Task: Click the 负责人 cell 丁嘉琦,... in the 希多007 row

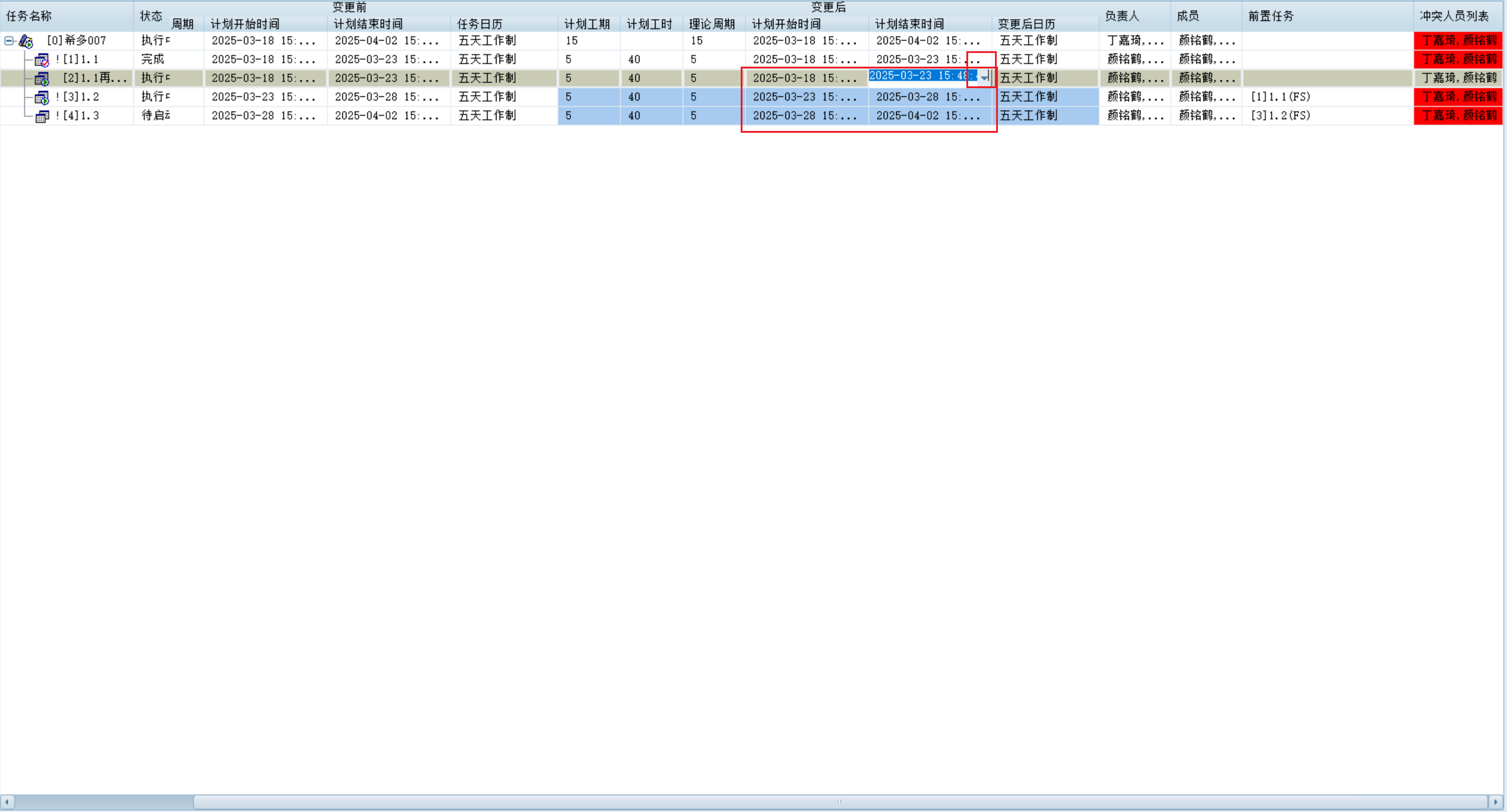Action: tap(1135, 40)
